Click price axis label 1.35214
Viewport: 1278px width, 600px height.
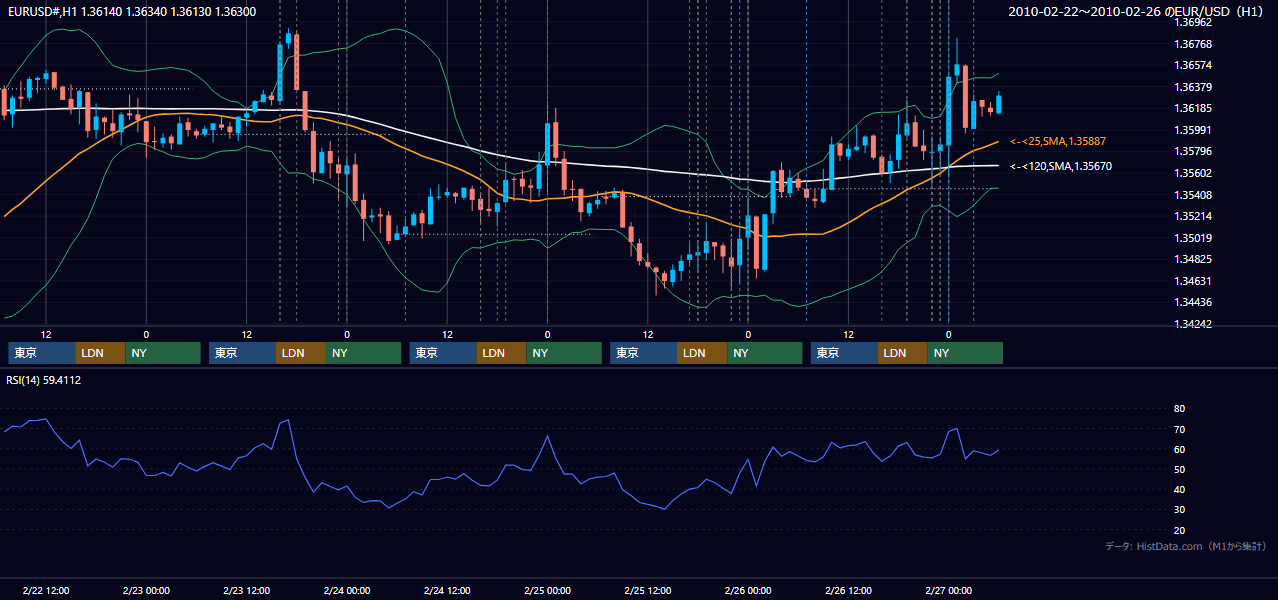point(1192,216)
